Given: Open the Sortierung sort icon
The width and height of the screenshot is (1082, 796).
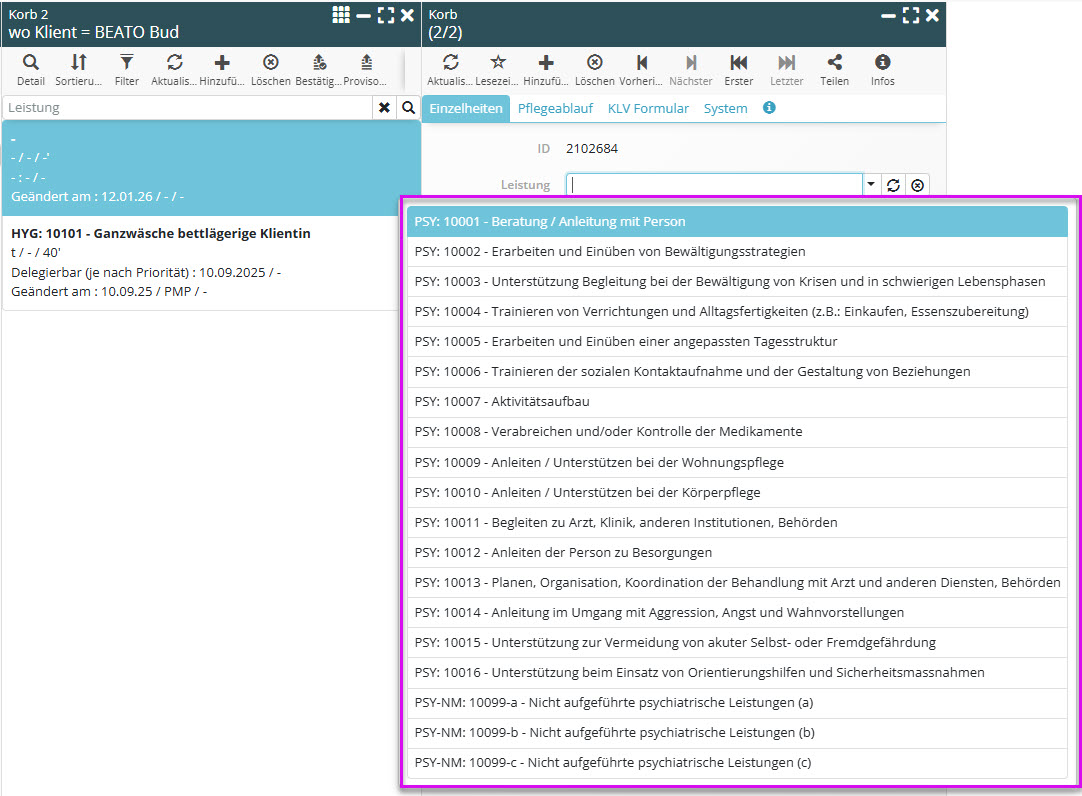Looking at the screenshot, I should 78,63.
